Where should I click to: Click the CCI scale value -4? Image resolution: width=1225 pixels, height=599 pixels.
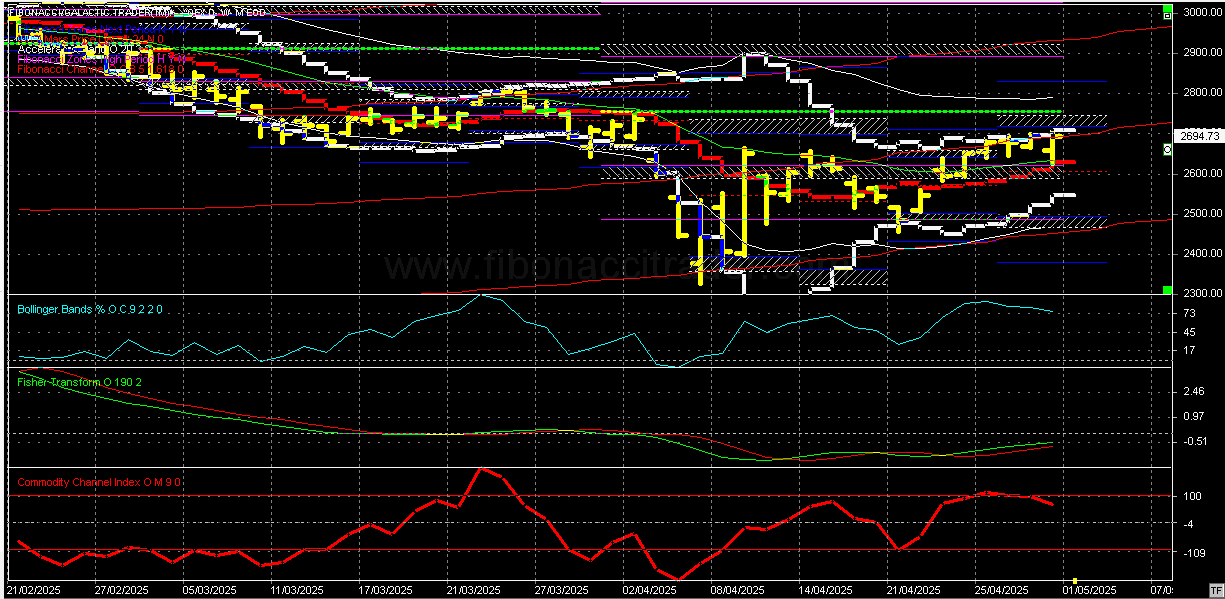(1189, 524)
